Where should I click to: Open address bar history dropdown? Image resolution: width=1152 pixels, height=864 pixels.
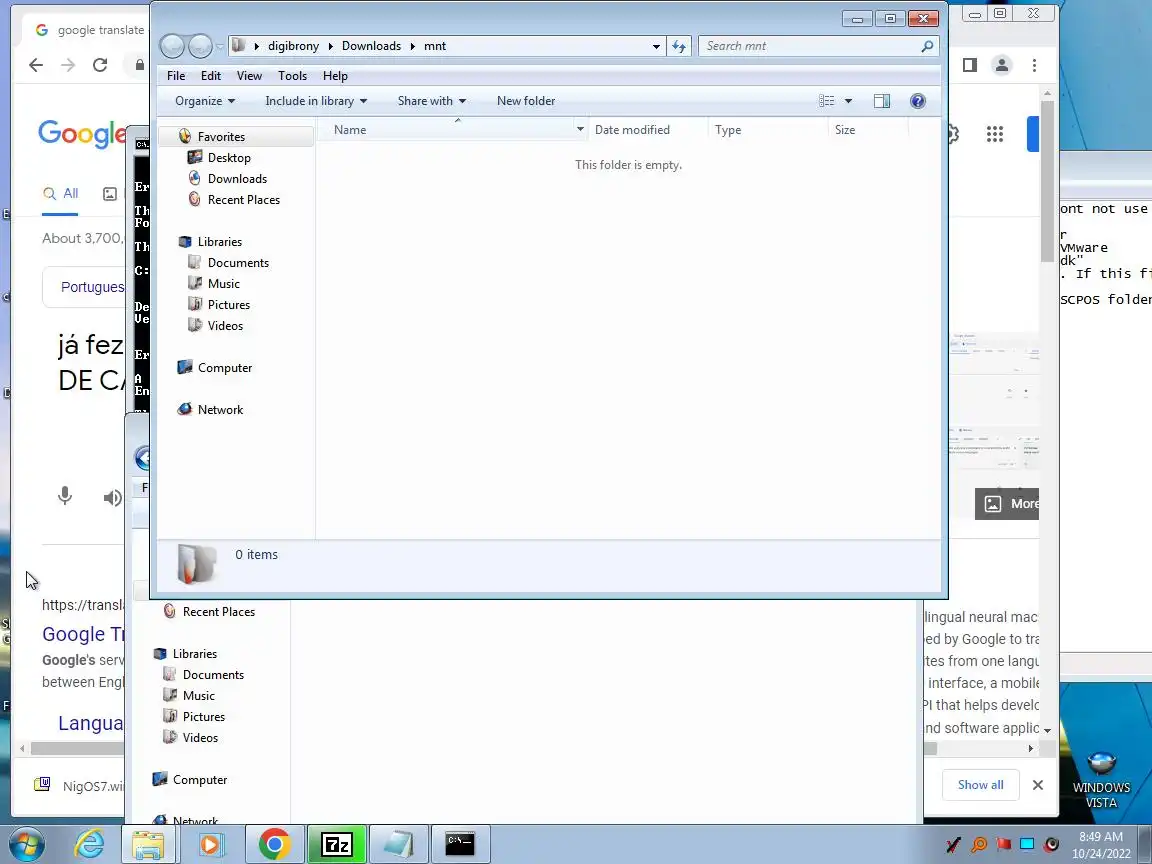point(655,46)
